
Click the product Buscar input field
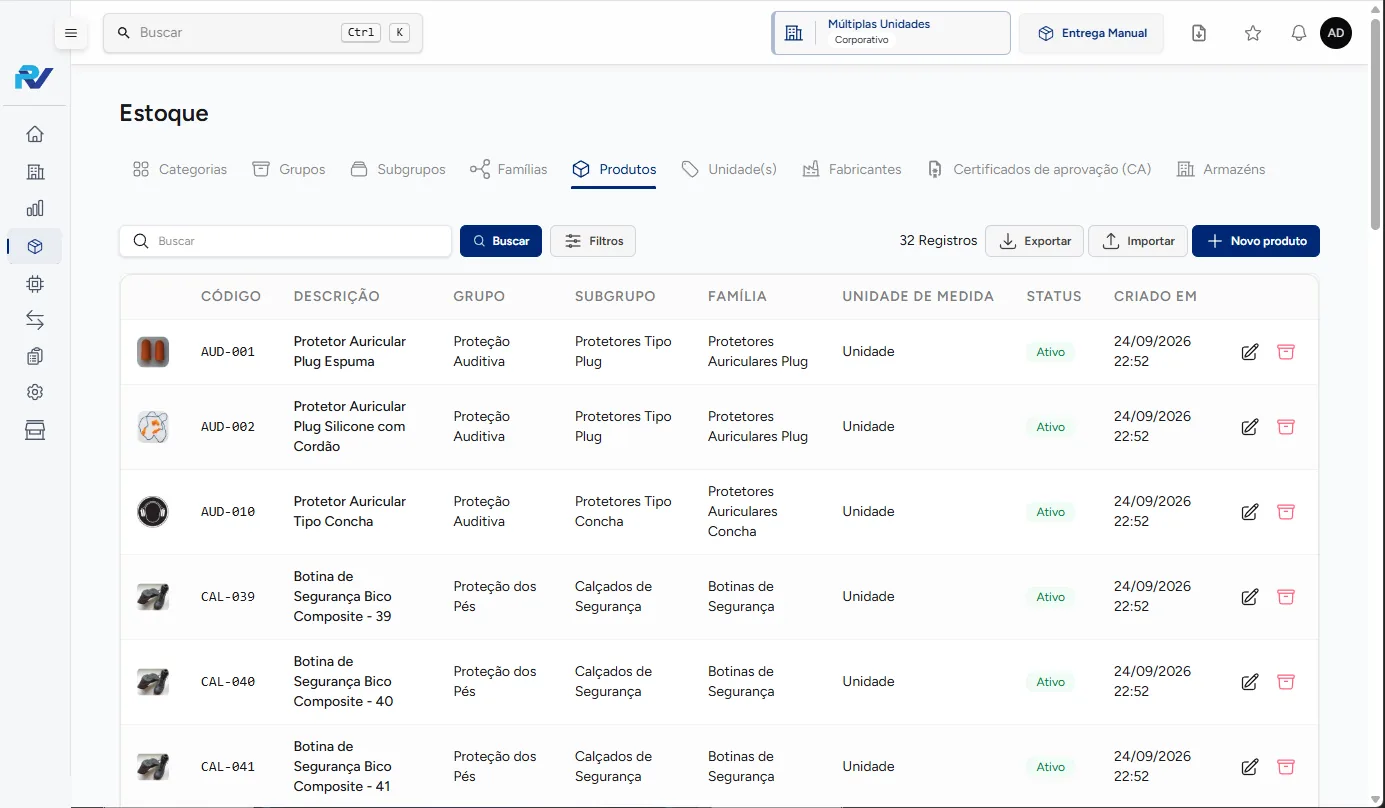(286, 241)
